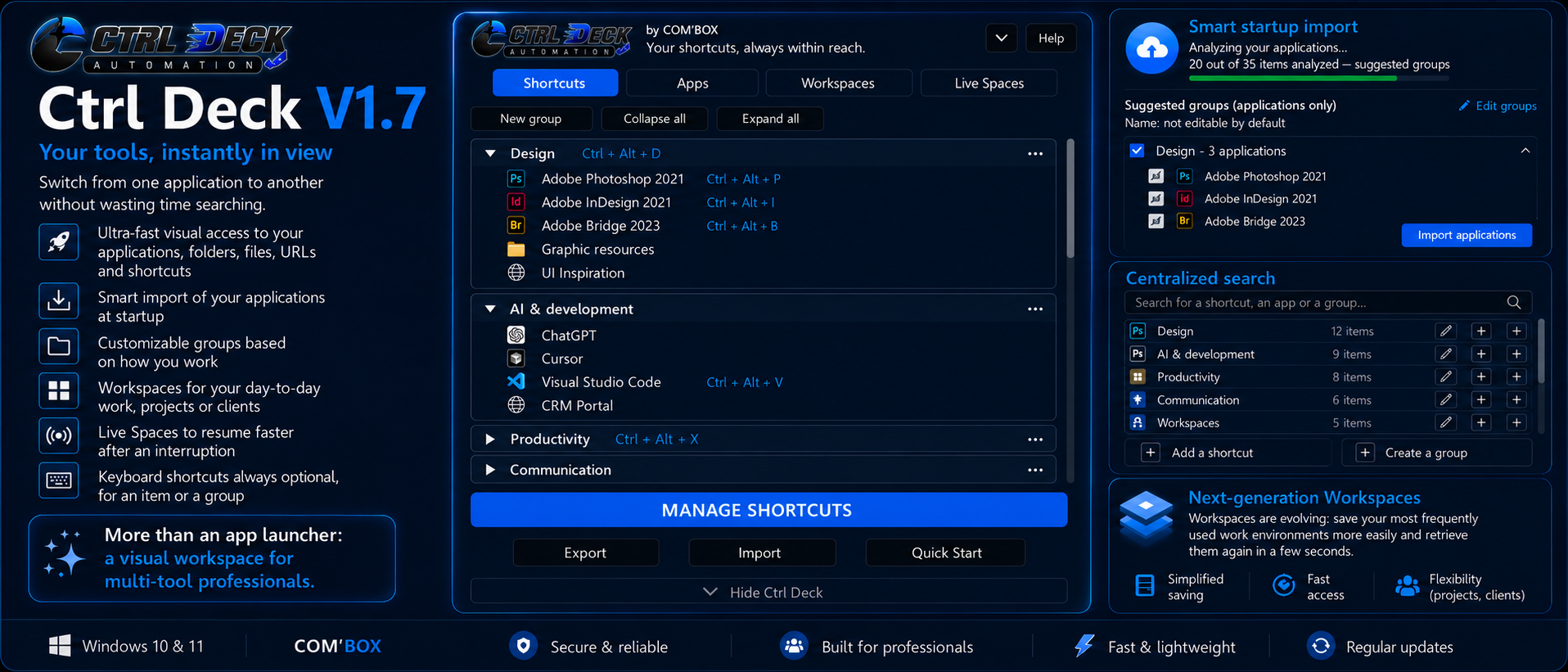Screen dimensions: 1568x672
Task: Click the cloud upload icon of Smart startup import
Action: point(1151,48)
